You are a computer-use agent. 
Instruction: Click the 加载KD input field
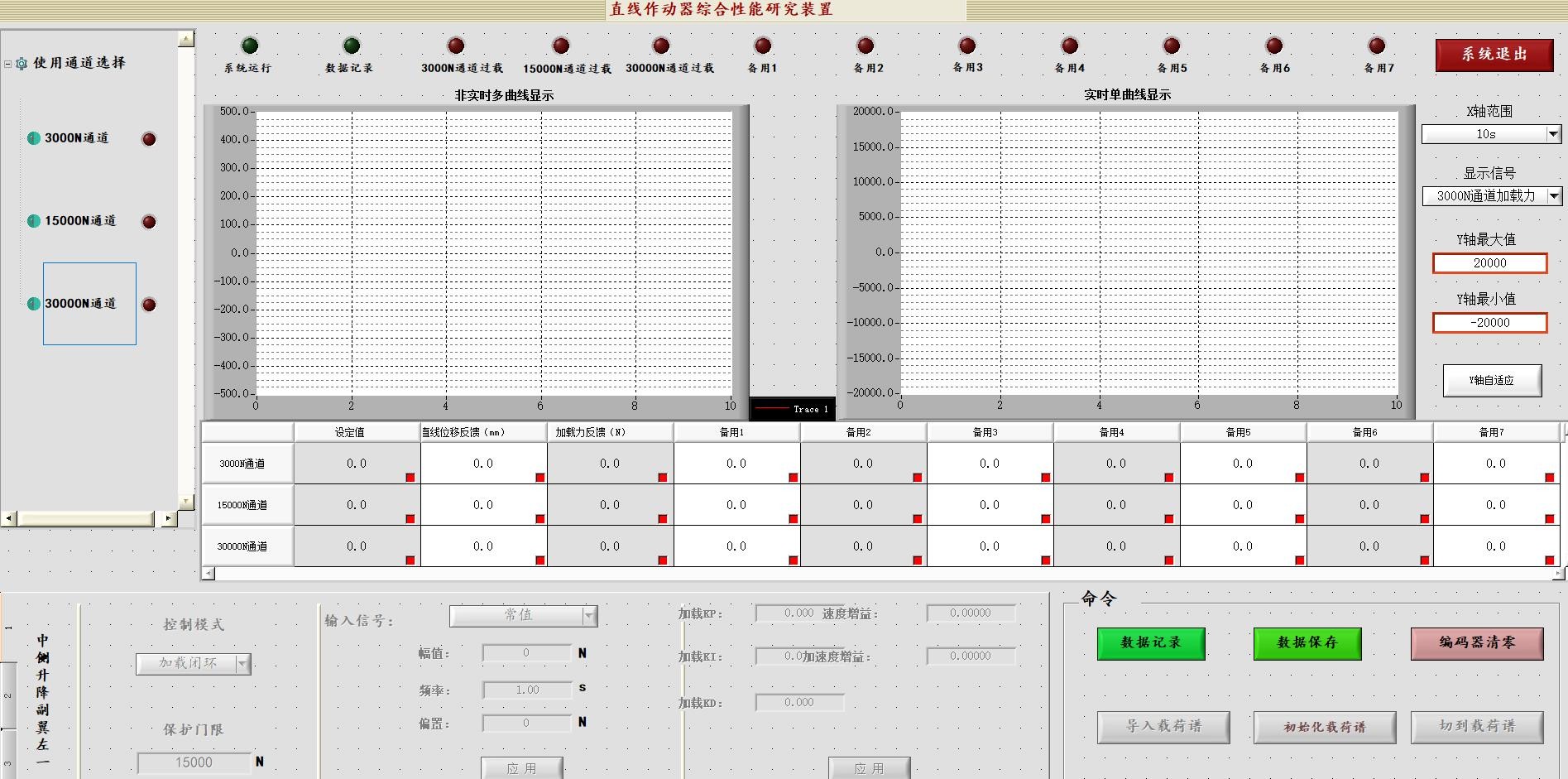799,703
